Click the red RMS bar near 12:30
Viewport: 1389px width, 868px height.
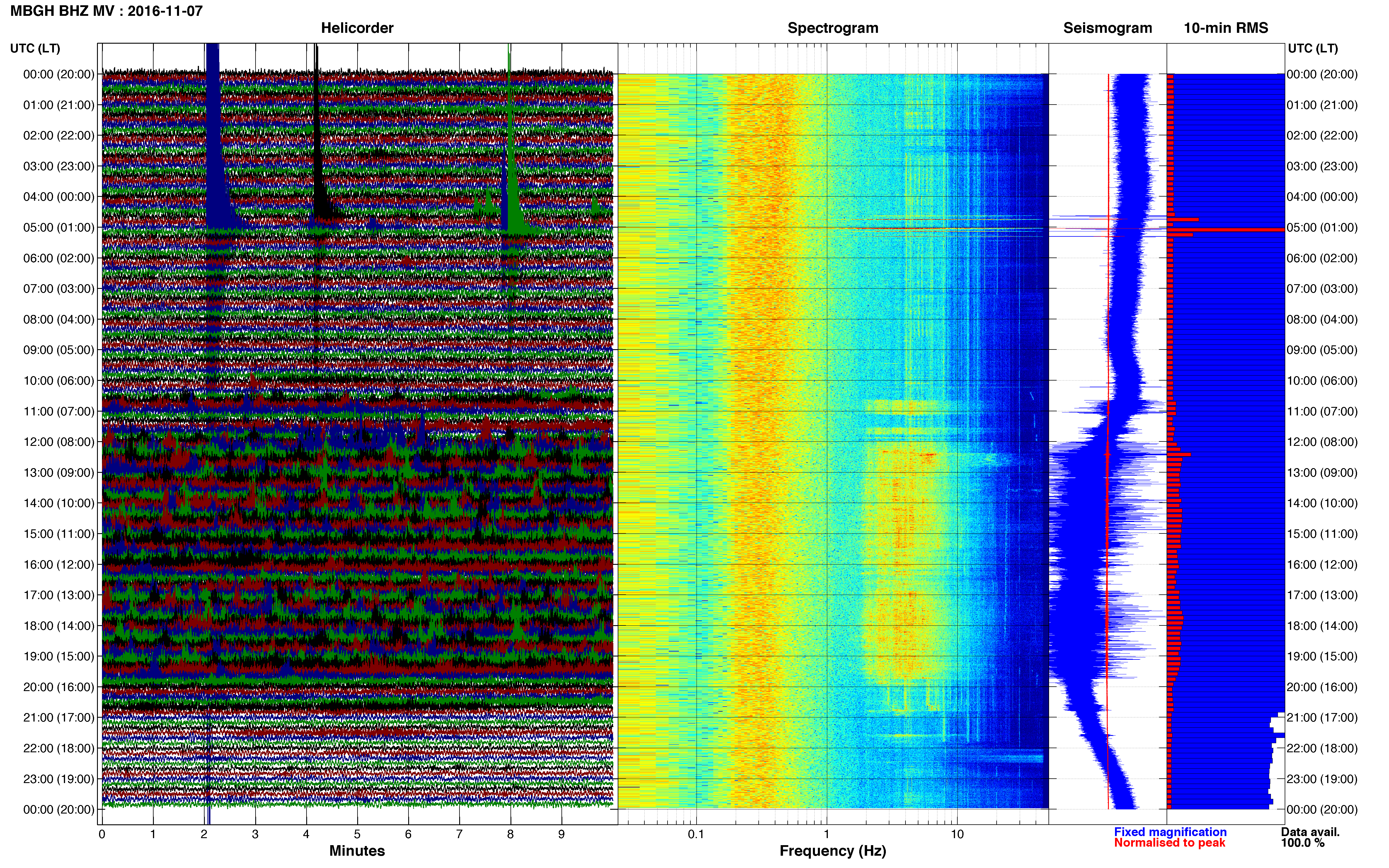point(1179,455)
